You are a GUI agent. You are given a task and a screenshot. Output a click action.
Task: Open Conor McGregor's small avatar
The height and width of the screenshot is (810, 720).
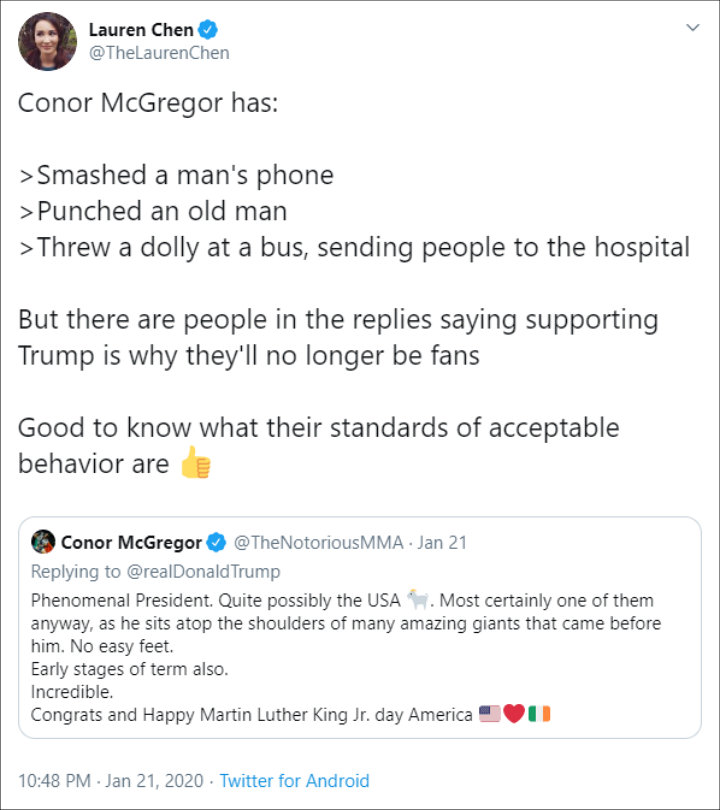(43, 542)
